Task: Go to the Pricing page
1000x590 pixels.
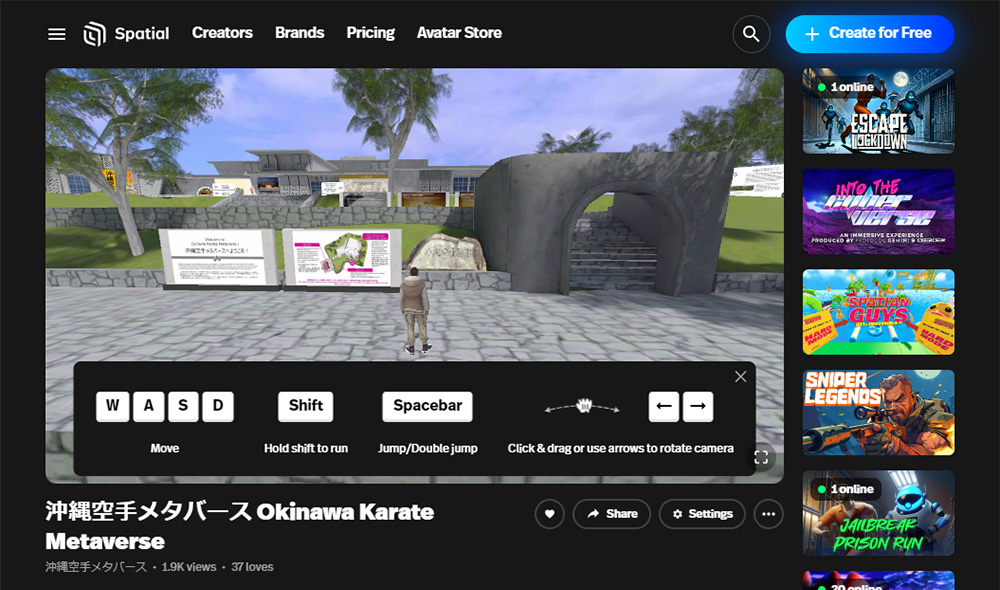Action: [x=370, y=33]
